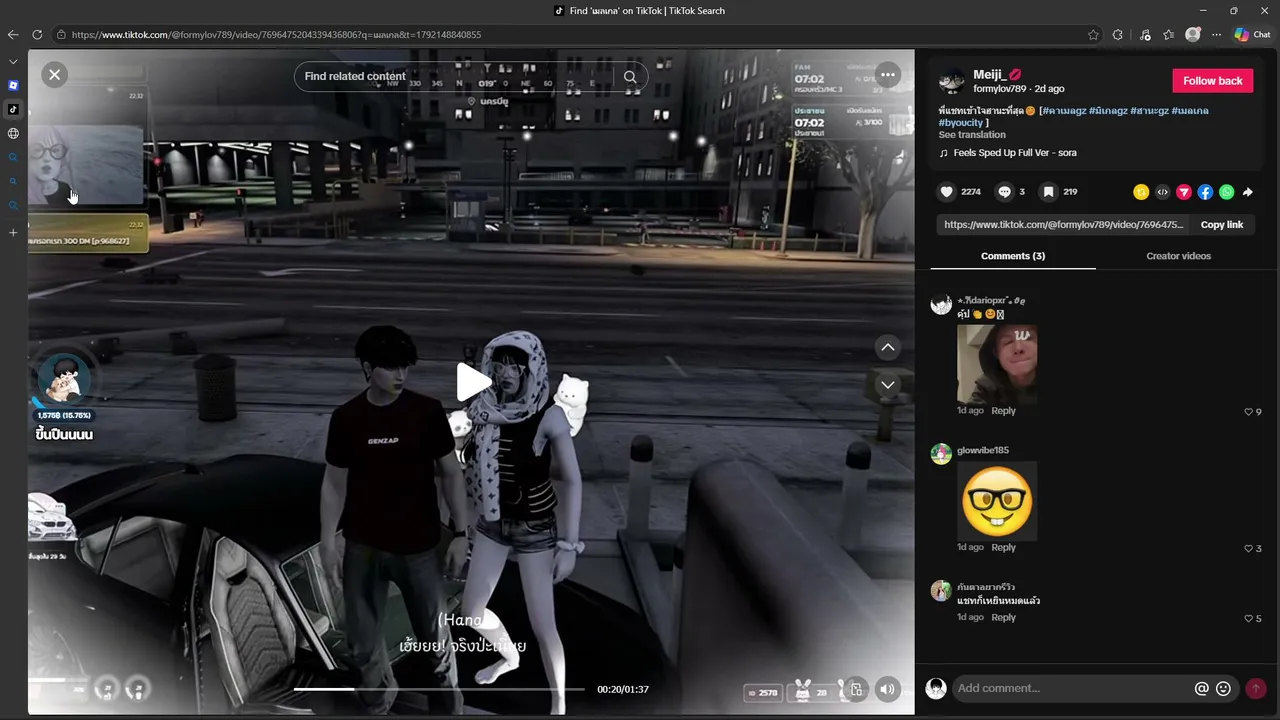Viewport: 1280px width, 720px height.
Task: Save video with the bookmark icon
Action: click(1048, 192)
